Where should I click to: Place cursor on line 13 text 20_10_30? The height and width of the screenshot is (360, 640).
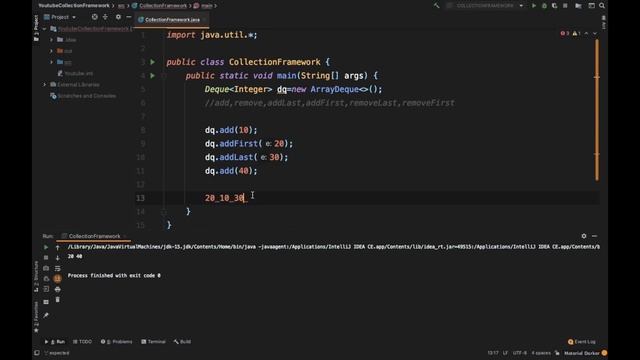coord(225,198)
